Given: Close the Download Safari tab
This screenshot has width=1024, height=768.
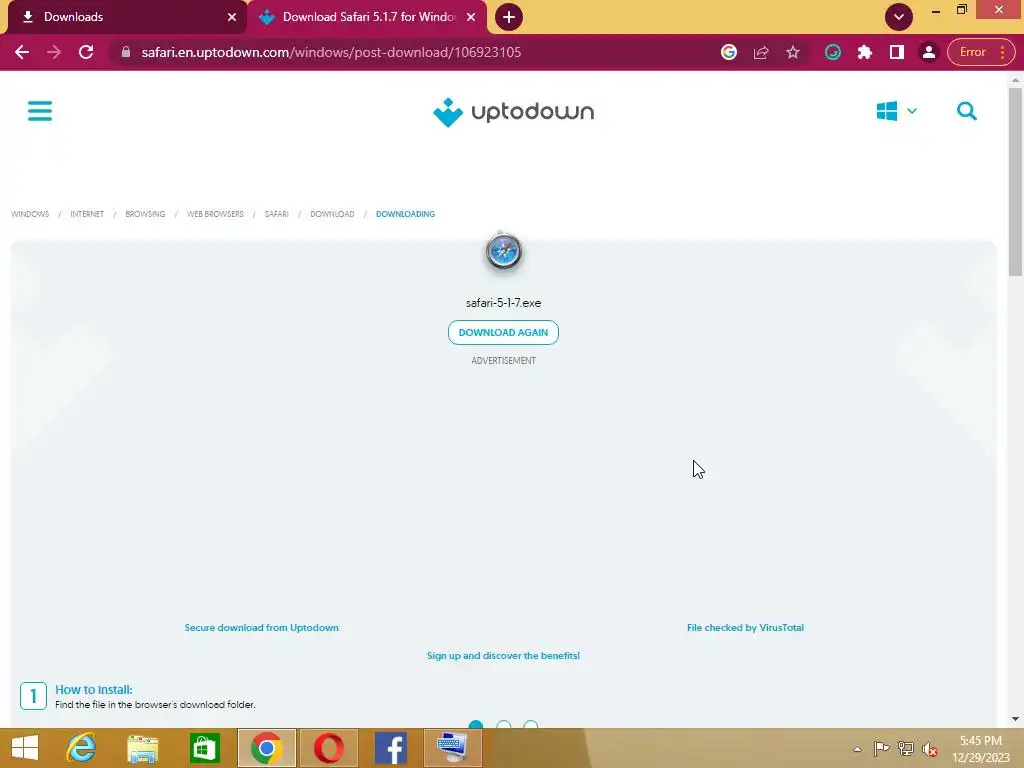Looking at the screenshot, I should (x=471, y=17).
